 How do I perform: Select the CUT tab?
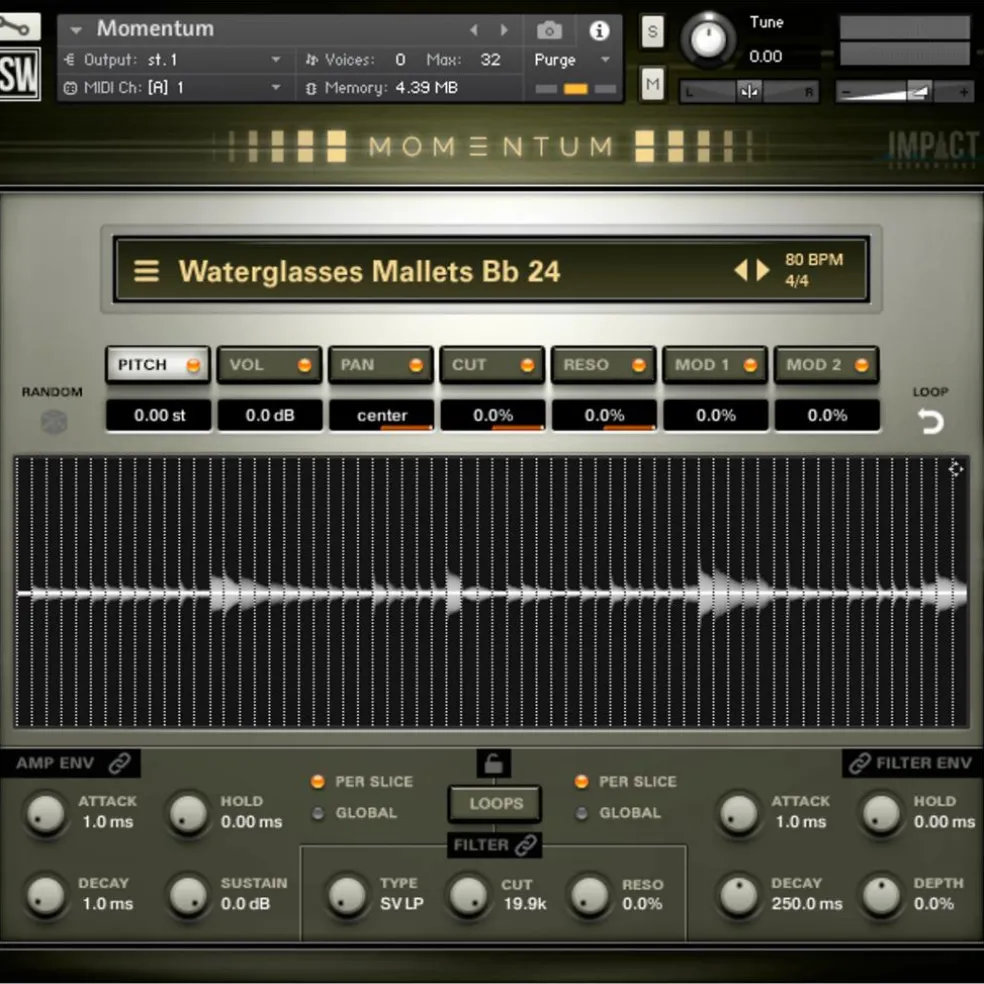[x=492, y=365]
